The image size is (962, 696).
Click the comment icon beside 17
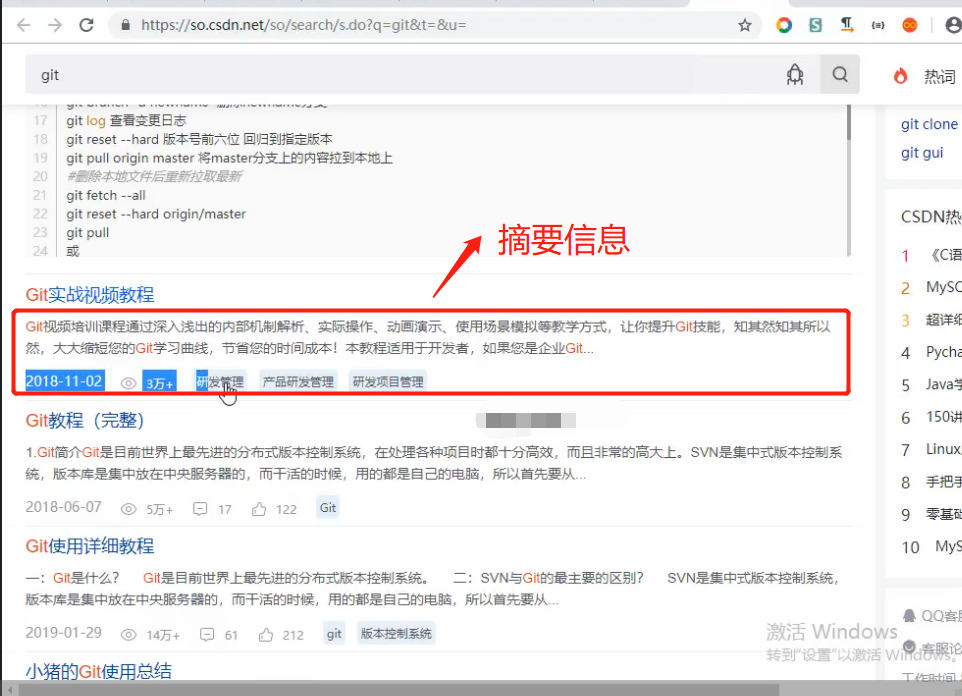tap(200, 509)
